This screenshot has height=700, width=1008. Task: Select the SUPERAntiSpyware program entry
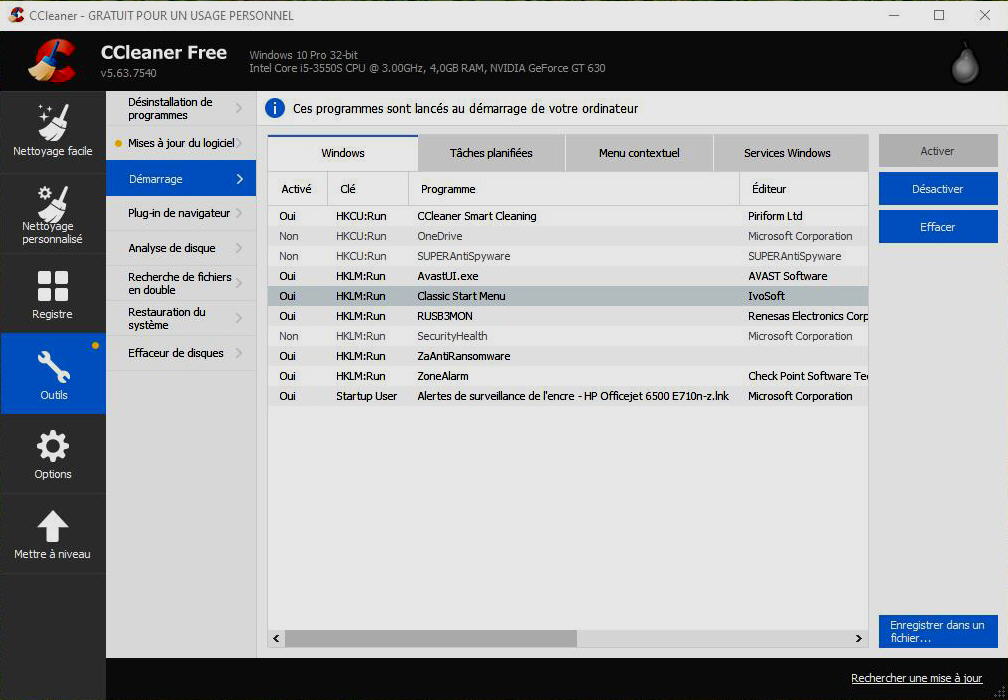pos(568,256)
